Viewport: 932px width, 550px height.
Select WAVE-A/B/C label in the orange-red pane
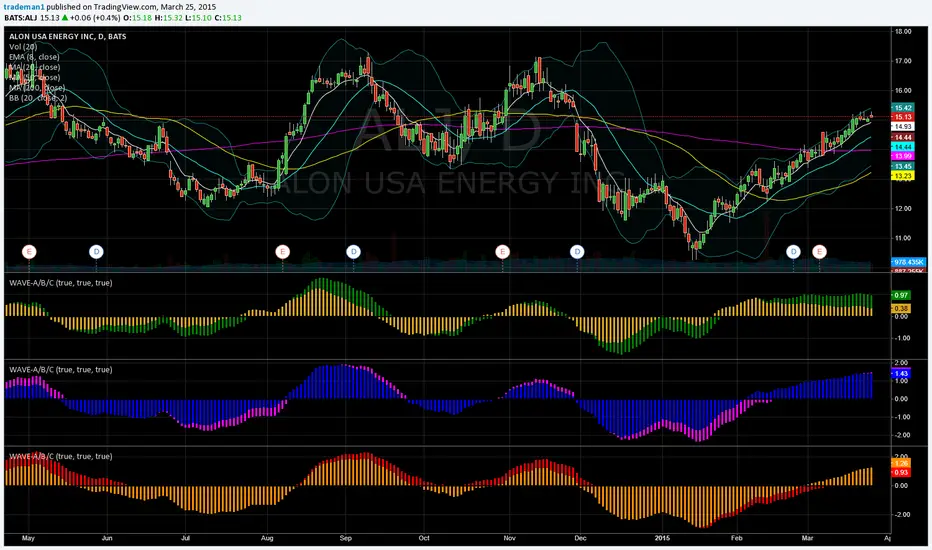(61, 457)
